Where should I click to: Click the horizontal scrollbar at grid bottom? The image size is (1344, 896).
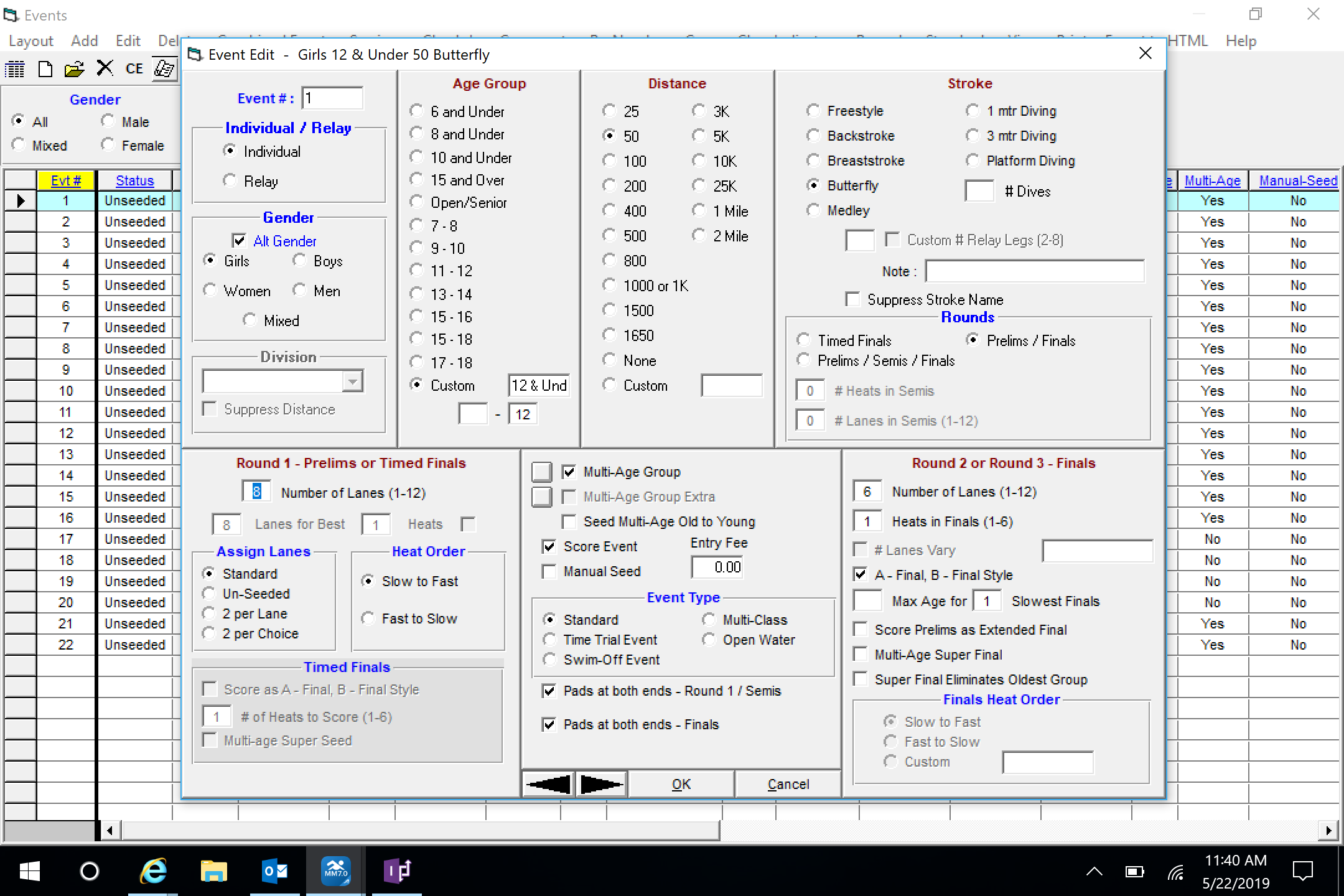(x=421, y=830)
